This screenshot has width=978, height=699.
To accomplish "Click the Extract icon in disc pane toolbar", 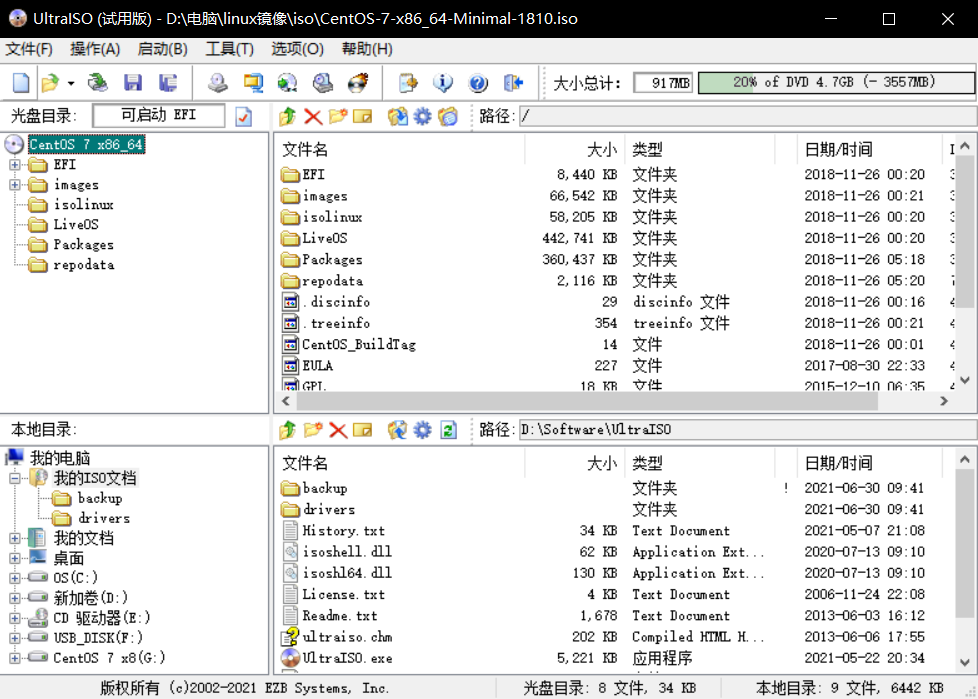I will point(397,116).
